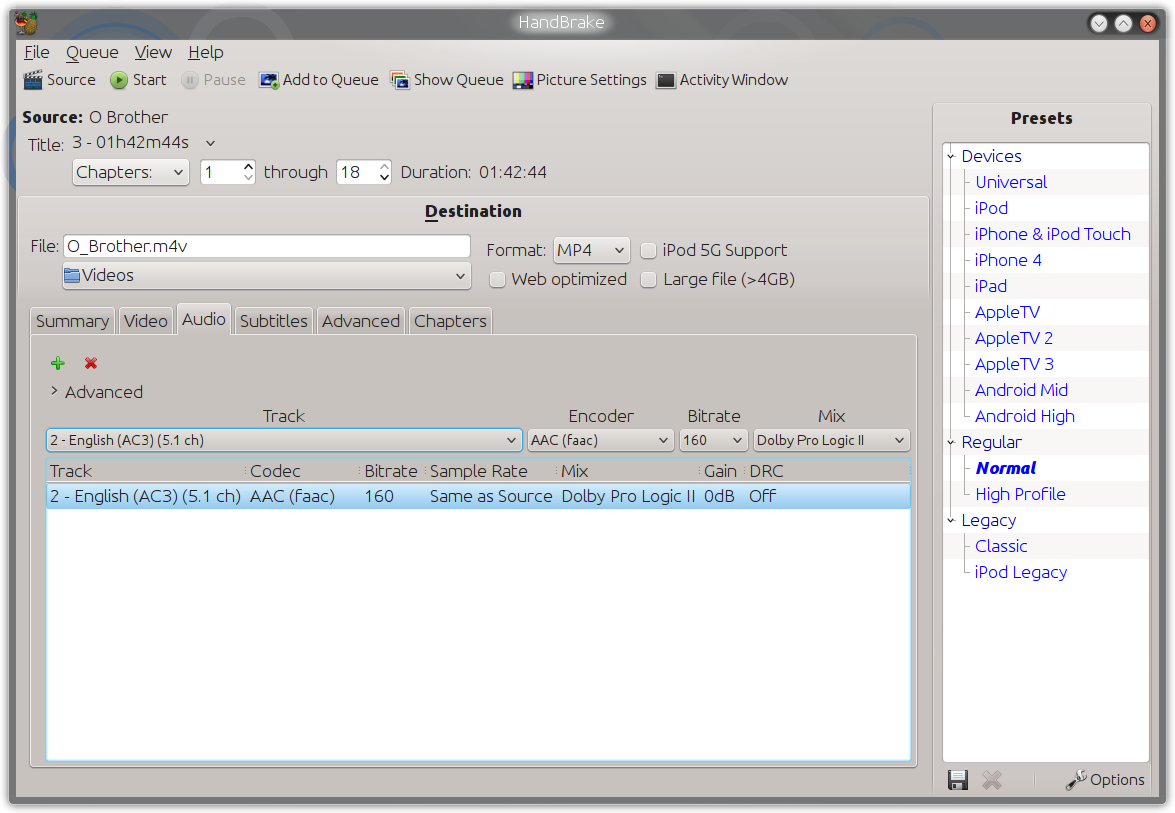The width and height of the screenshot is (1175, 813).
Task: Select the Classic preset
Action: (1001, 547)
